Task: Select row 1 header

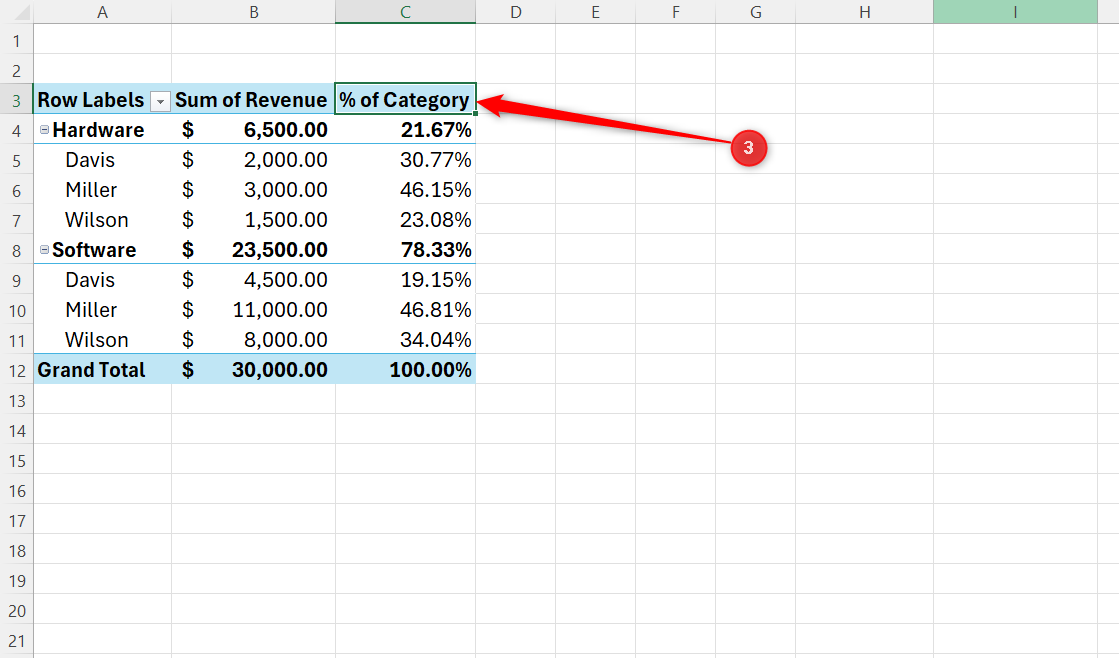Action: (x=16, y=40)
